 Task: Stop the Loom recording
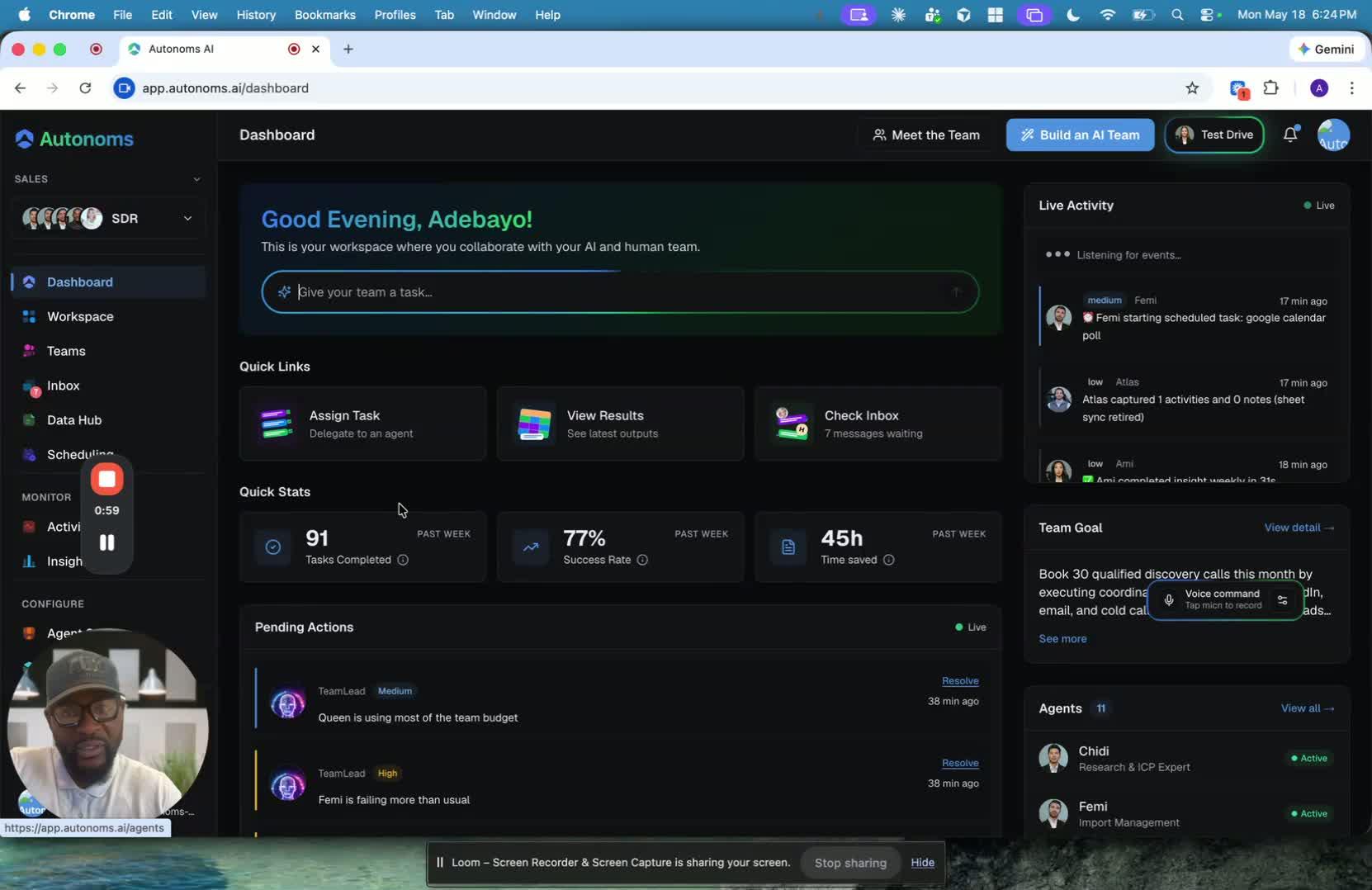pos(106,479)
